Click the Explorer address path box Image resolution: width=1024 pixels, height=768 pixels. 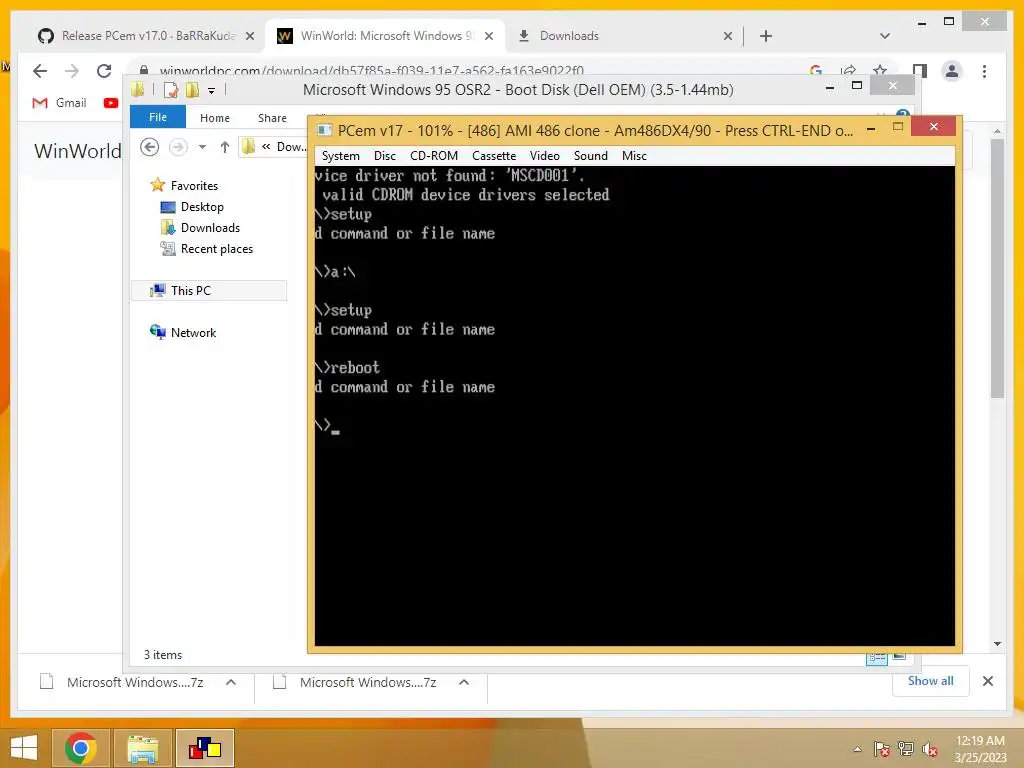274,147
